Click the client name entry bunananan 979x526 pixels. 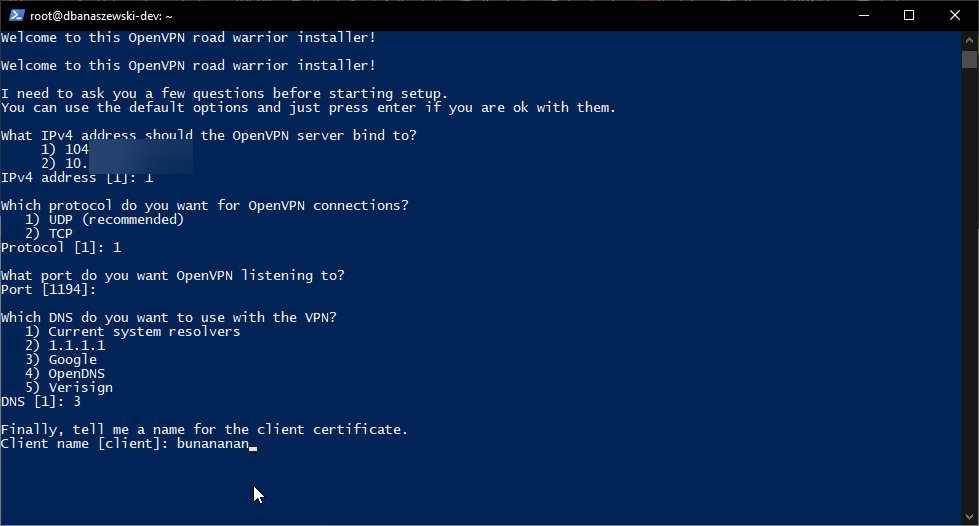[x=212, y=443]
